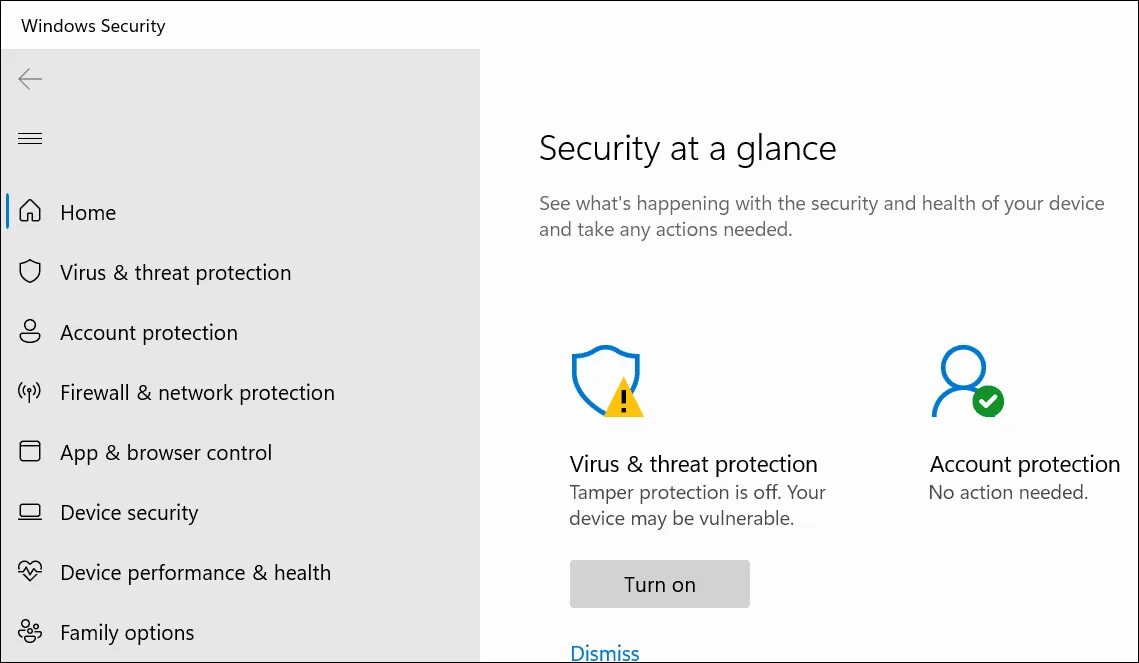Screen dimensions: 1139x663
Task: Click the Firewall antenna signal icon
Action: coord(31,392)
